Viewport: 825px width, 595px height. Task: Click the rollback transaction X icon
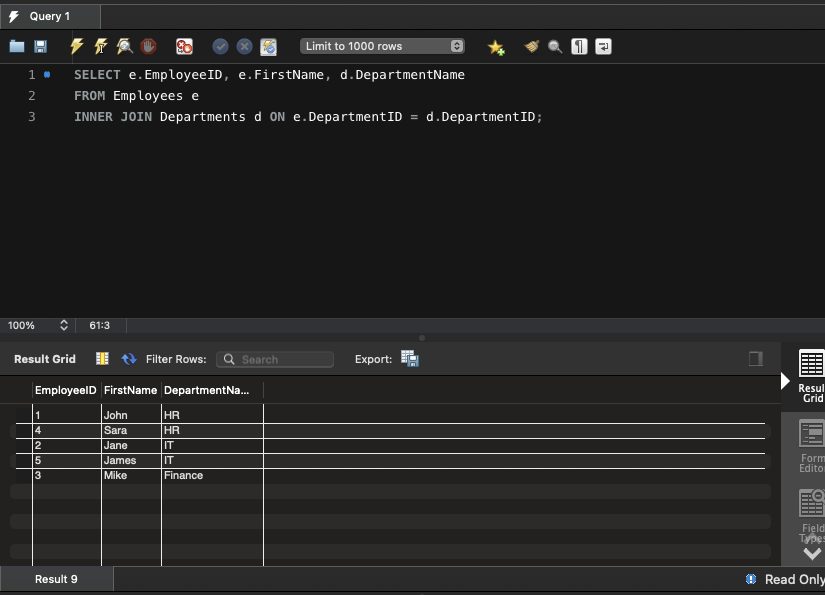tap(244, 46)
